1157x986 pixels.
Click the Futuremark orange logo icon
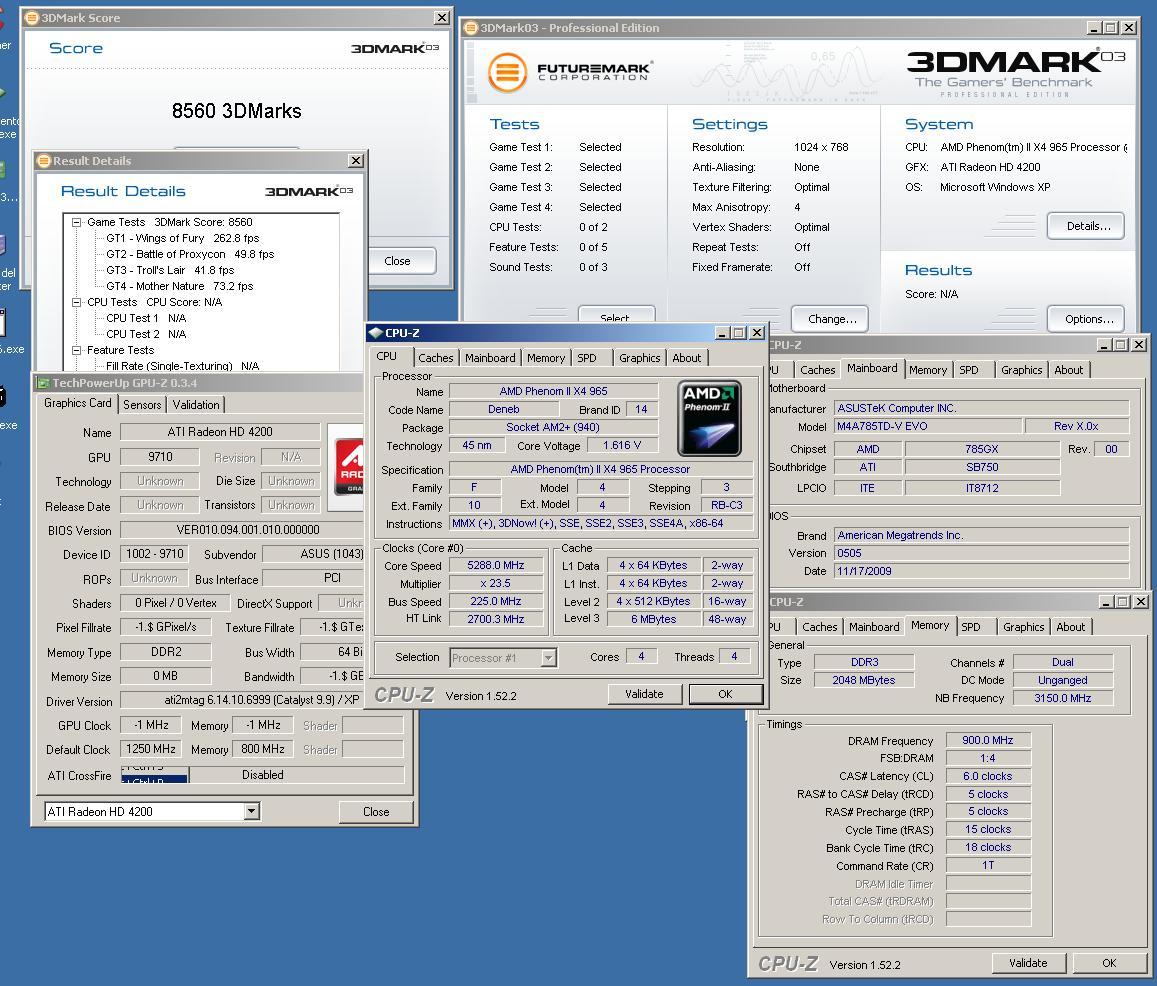pyautogui.click(x=508, y=72)
